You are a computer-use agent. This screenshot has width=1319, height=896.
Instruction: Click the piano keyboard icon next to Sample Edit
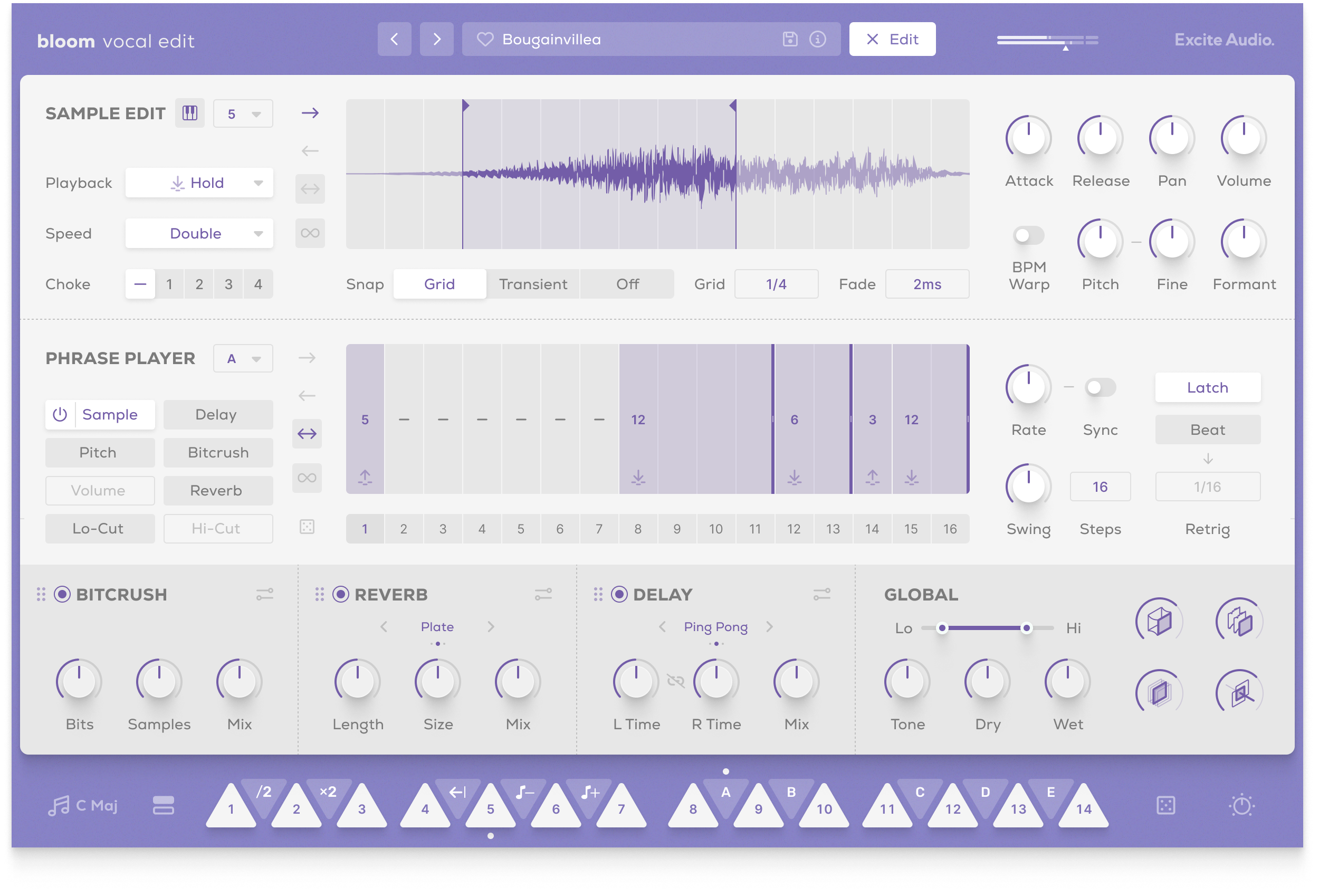click(189, 113)
